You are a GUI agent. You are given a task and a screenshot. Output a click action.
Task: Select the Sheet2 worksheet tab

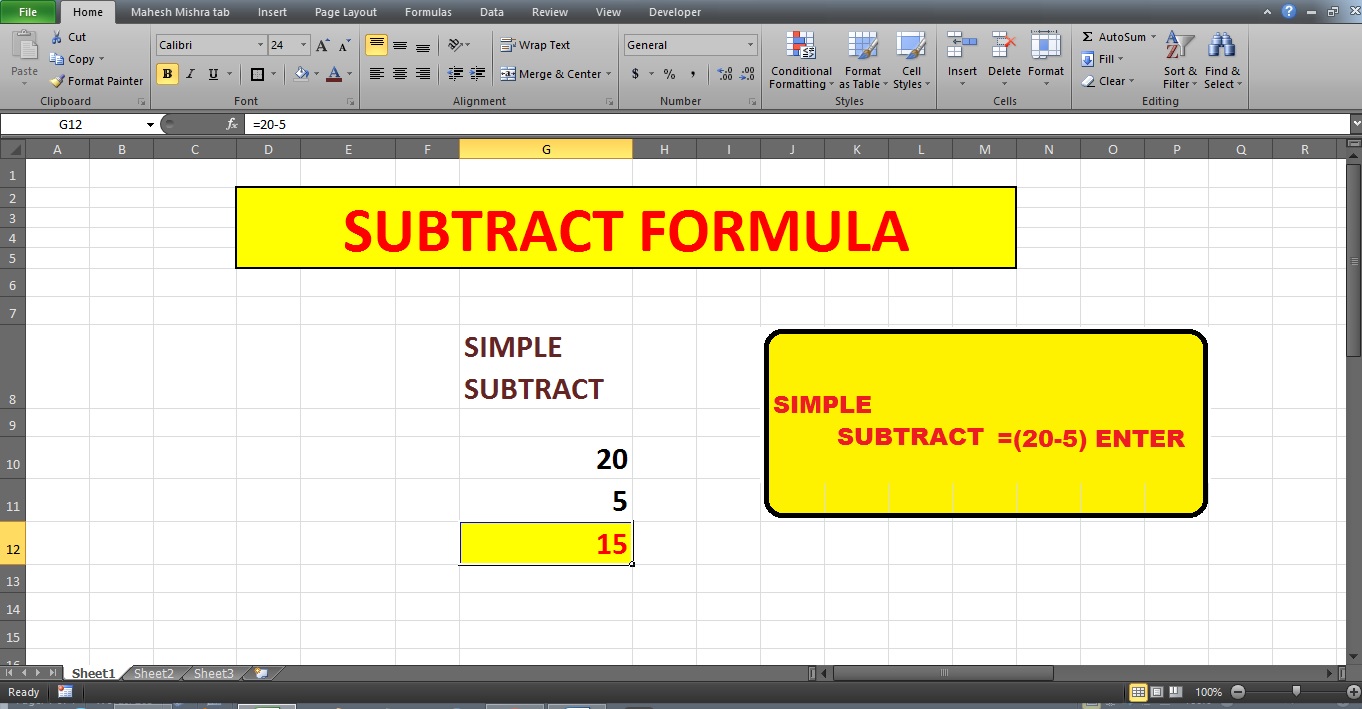pos(153,673)
